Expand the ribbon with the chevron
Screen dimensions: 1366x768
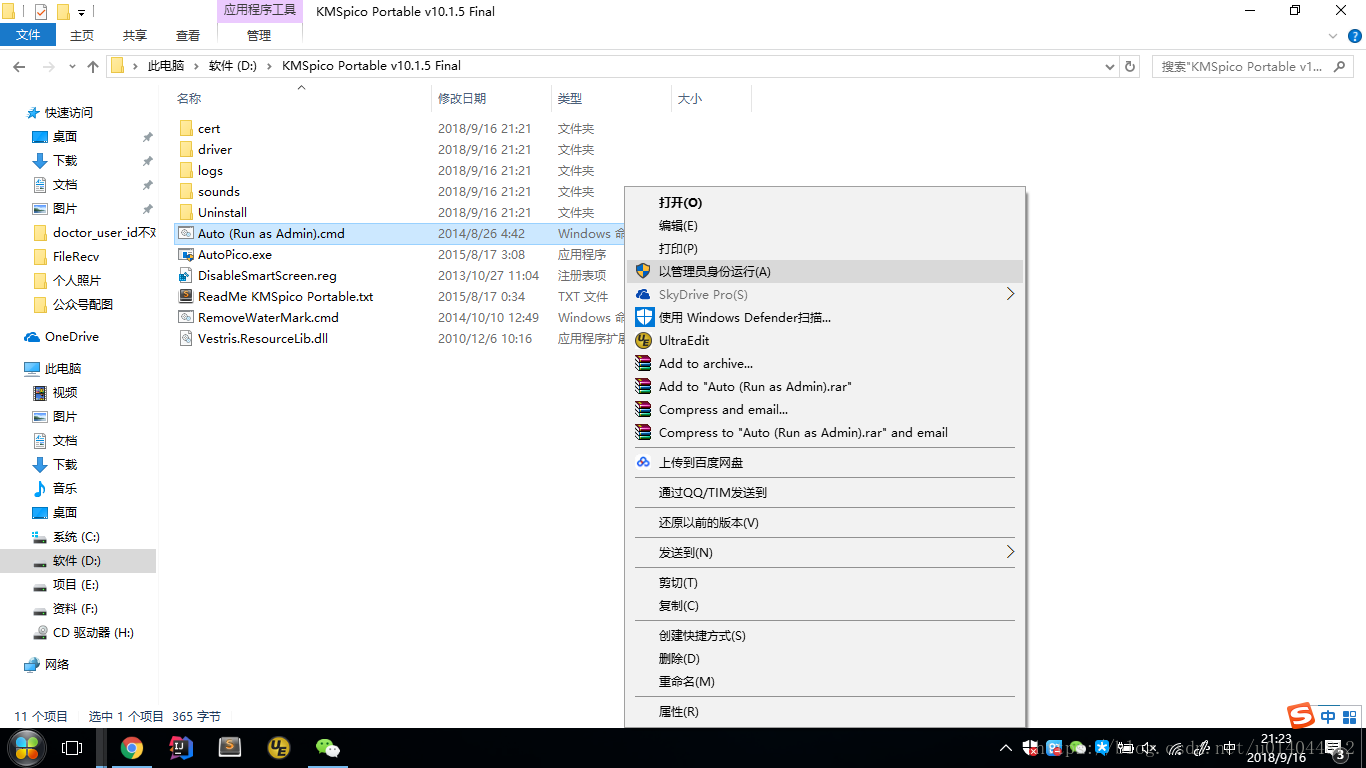tap(1332, 35)
